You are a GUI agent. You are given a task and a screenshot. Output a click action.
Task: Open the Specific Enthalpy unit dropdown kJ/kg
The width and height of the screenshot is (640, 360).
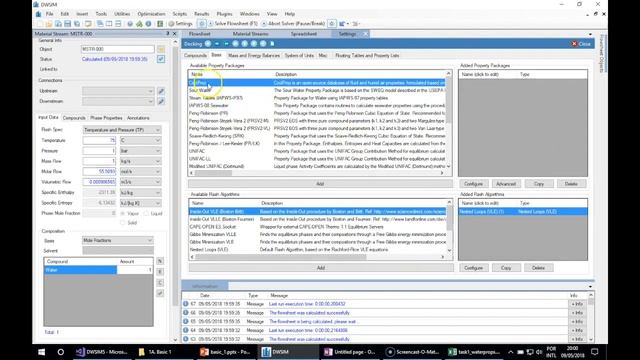(140, 192)
